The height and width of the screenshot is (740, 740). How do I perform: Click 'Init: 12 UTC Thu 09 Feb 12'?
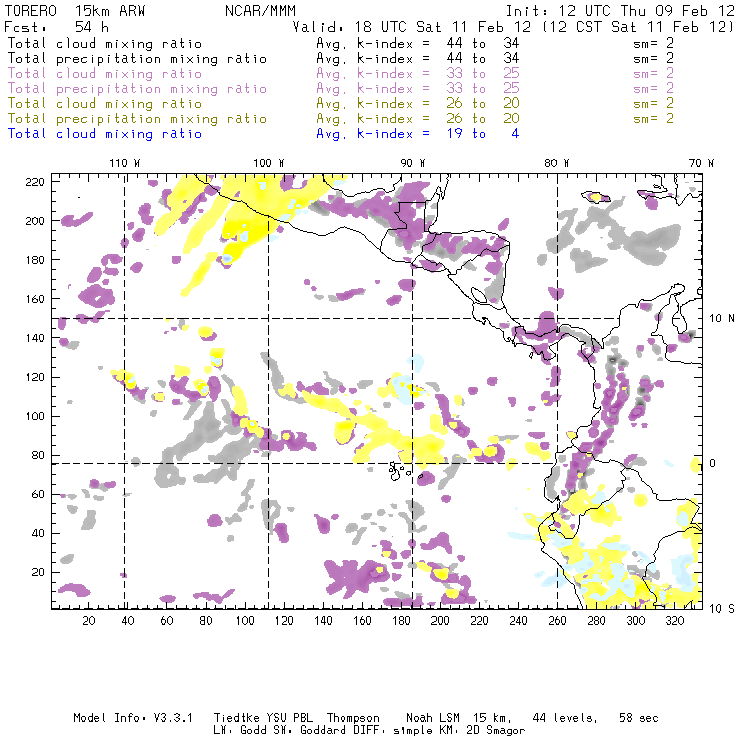620,11
